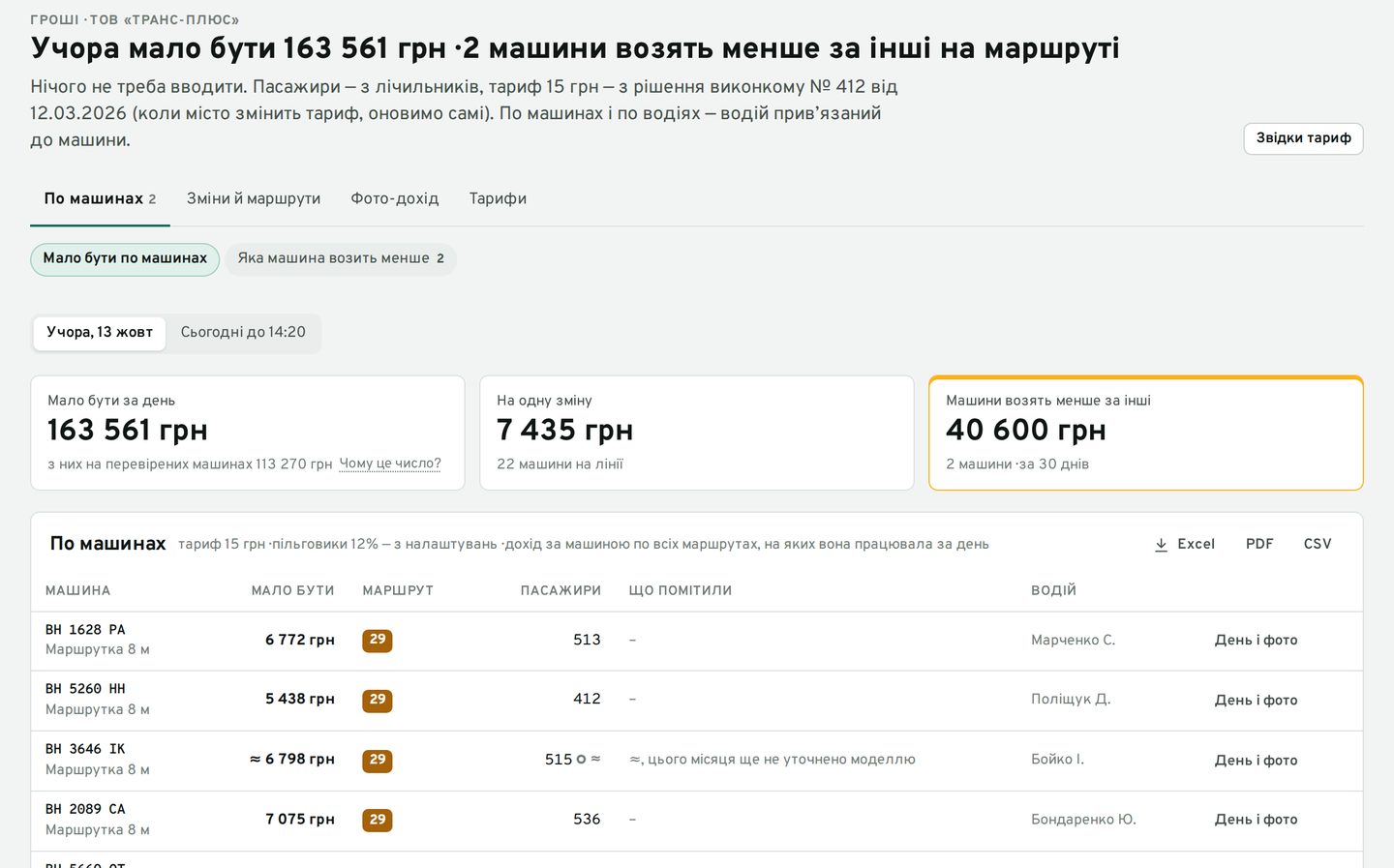Click the ПАСАЖИРИ column header
This screenshot has height=868, width=1394.
coord(561,590)
